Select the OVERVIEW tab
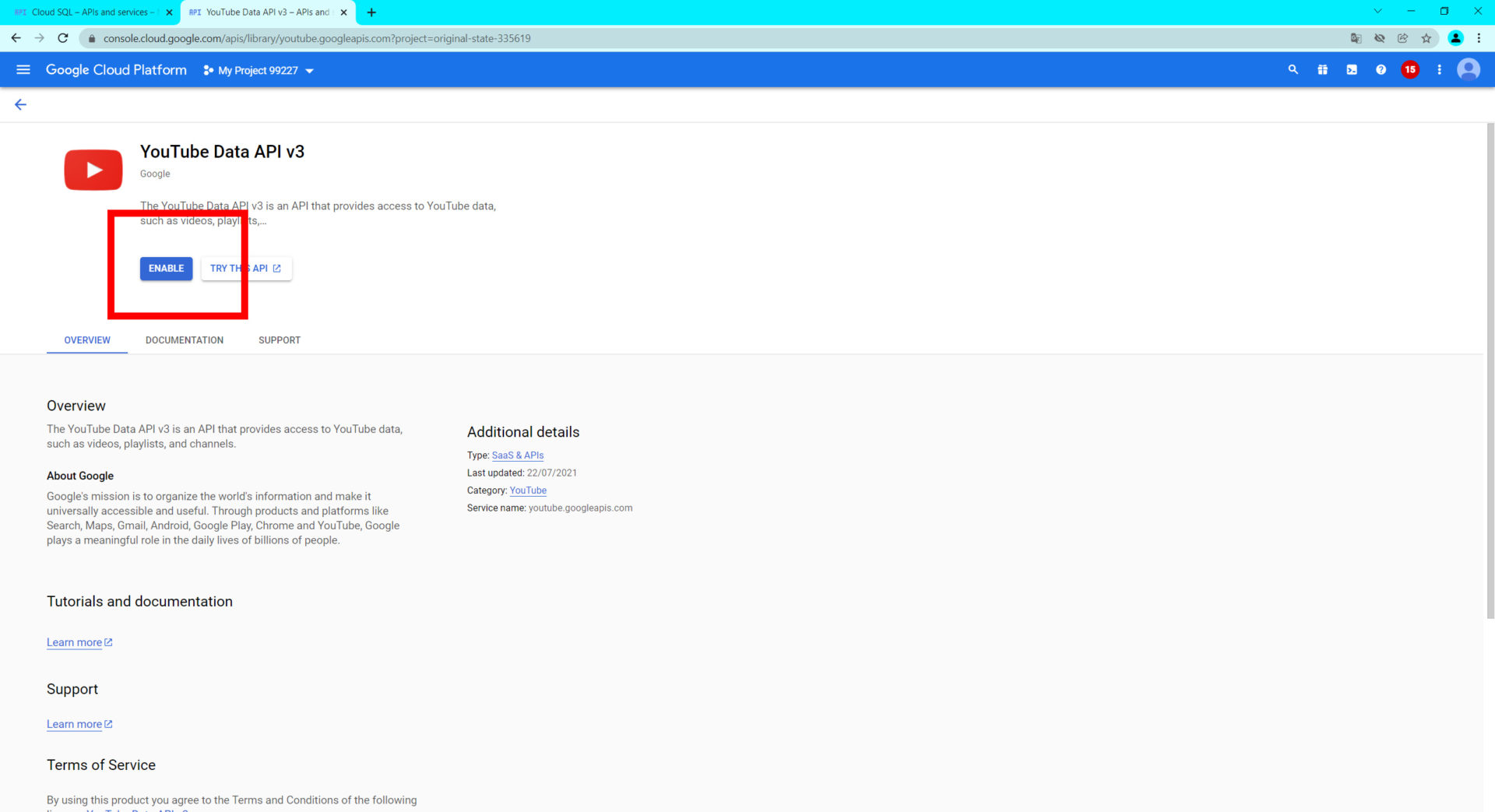 (x=87, y=340)
